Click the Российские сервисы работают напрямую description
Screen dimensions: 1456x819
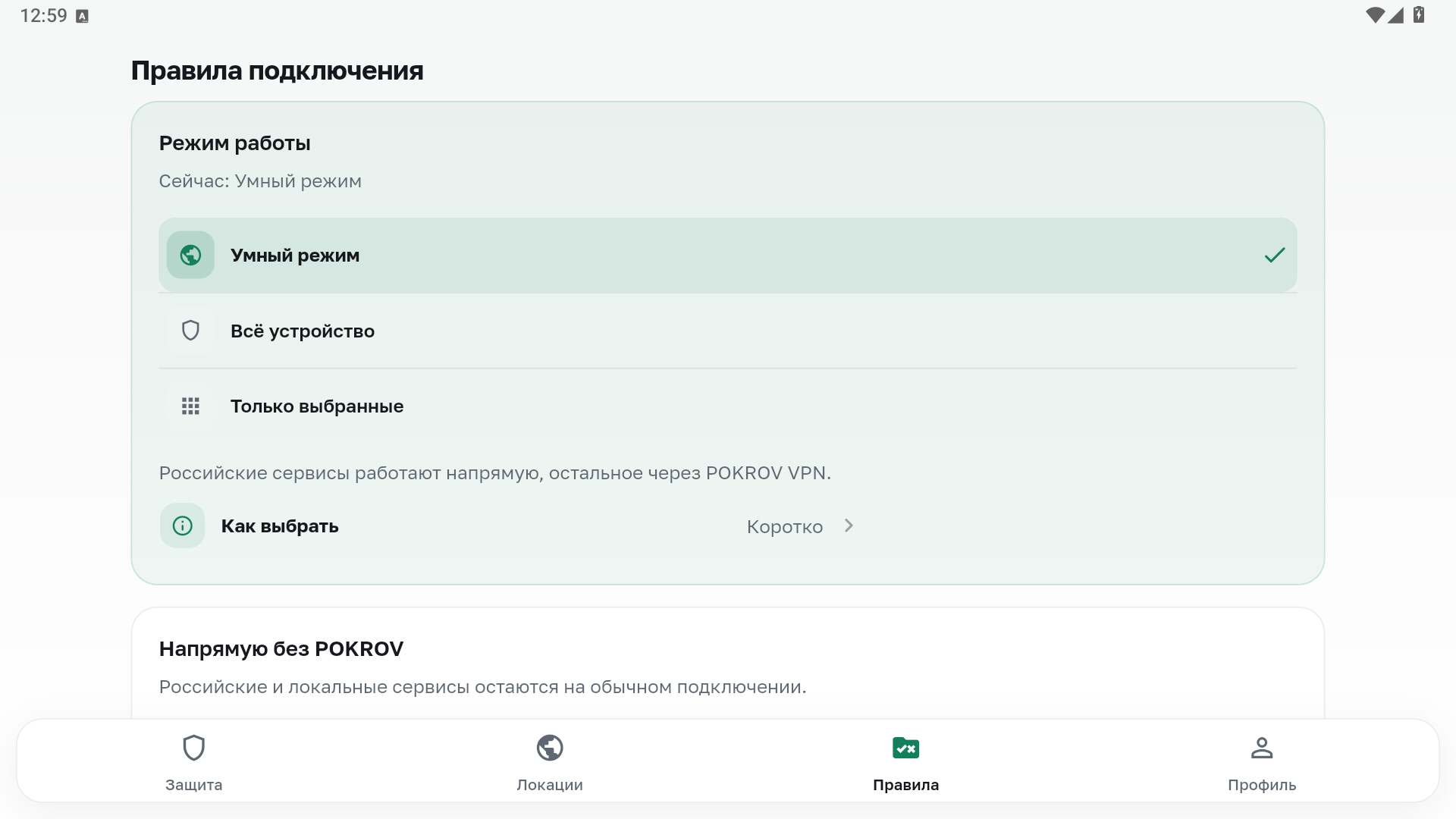pyautogui.click(x=495, y=473)
